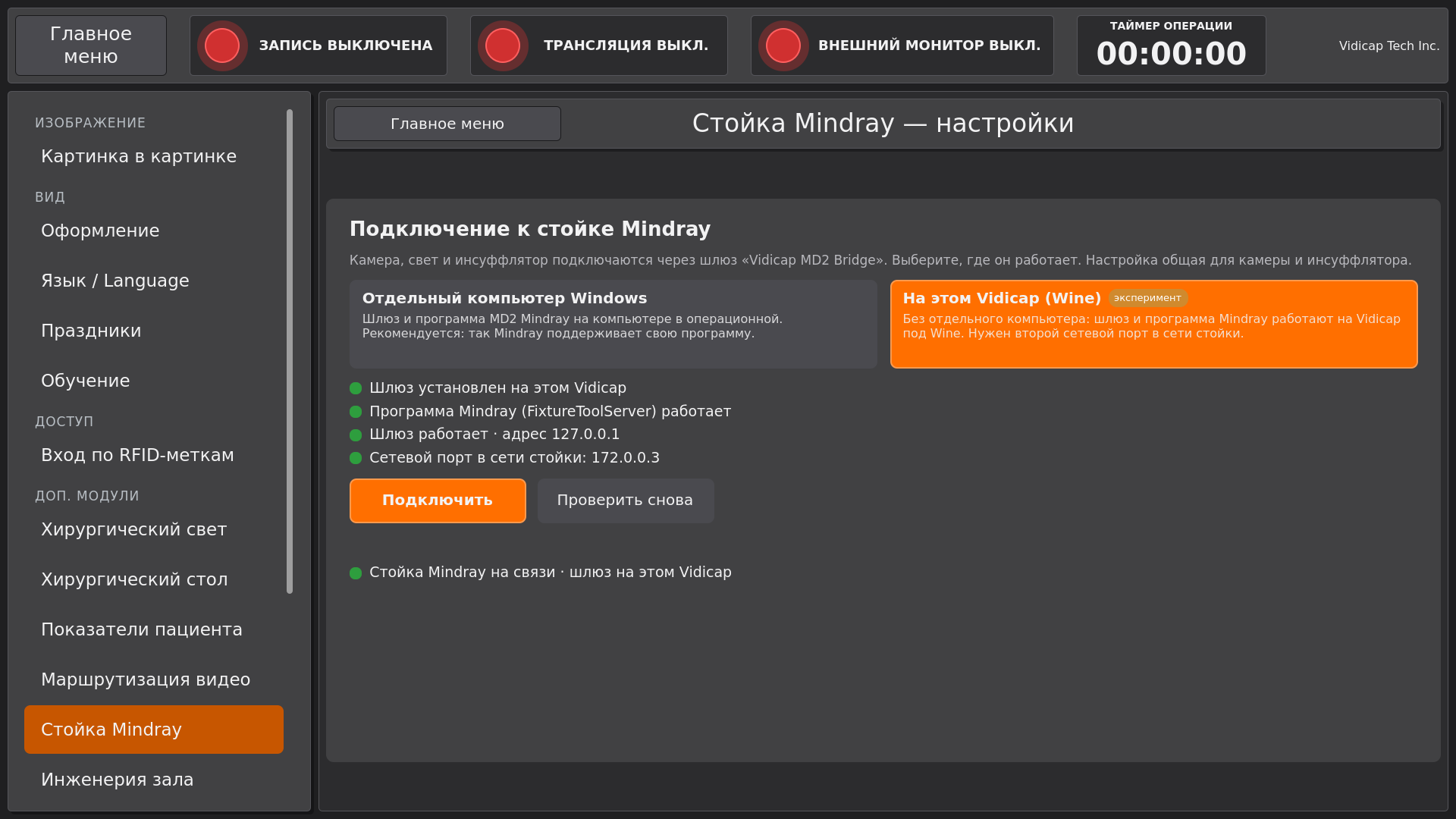Click "Сетевой порт в сети стойки: 172.0.0.3" text
The width and height of the screenshot is (1456, 819).
pos(514,458)
